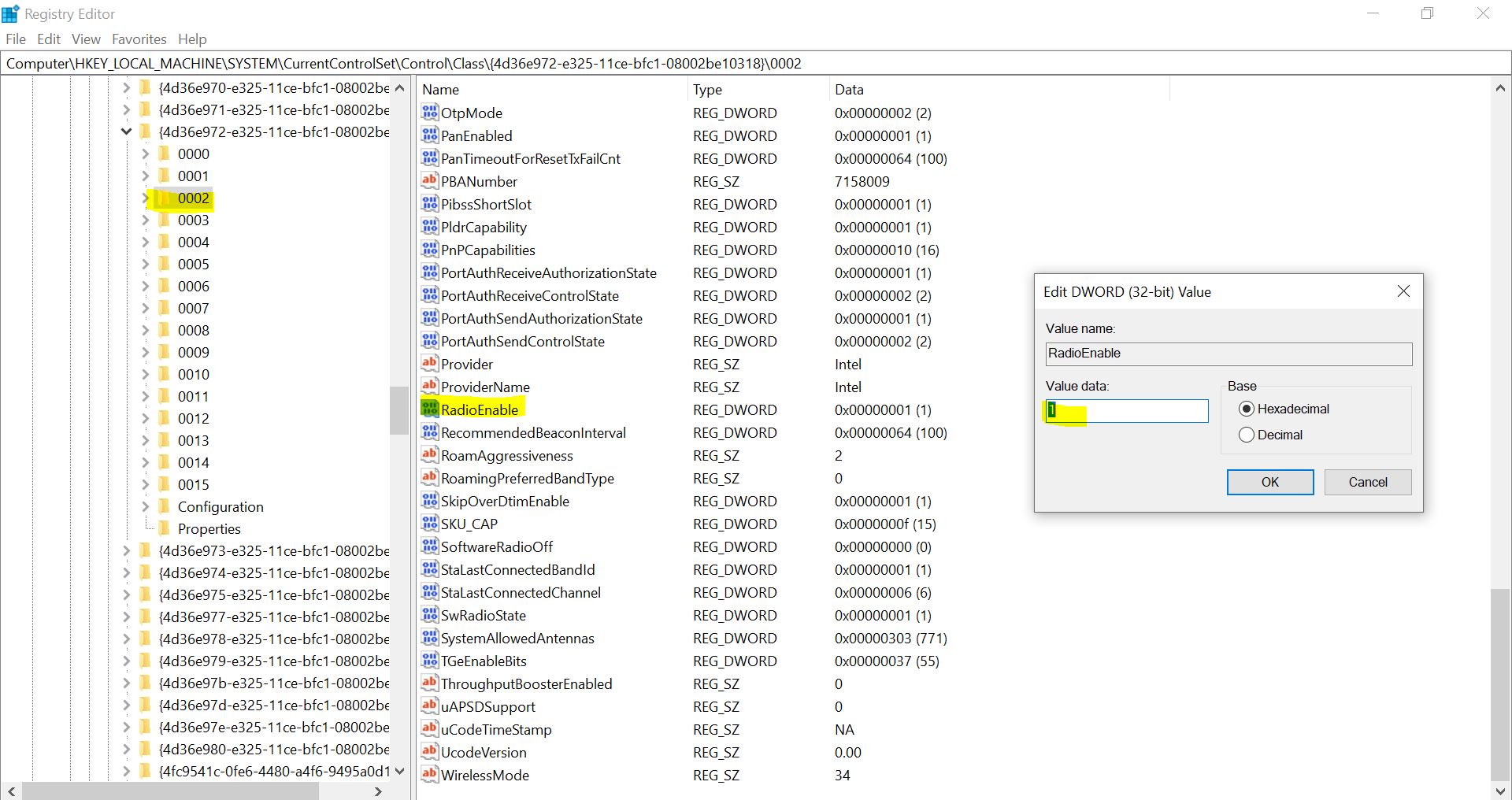Click the DWORD icon beside PanEnabled
Image resolution: width=1512 pixels, height=800 pixels.
(x=429, y=135)
